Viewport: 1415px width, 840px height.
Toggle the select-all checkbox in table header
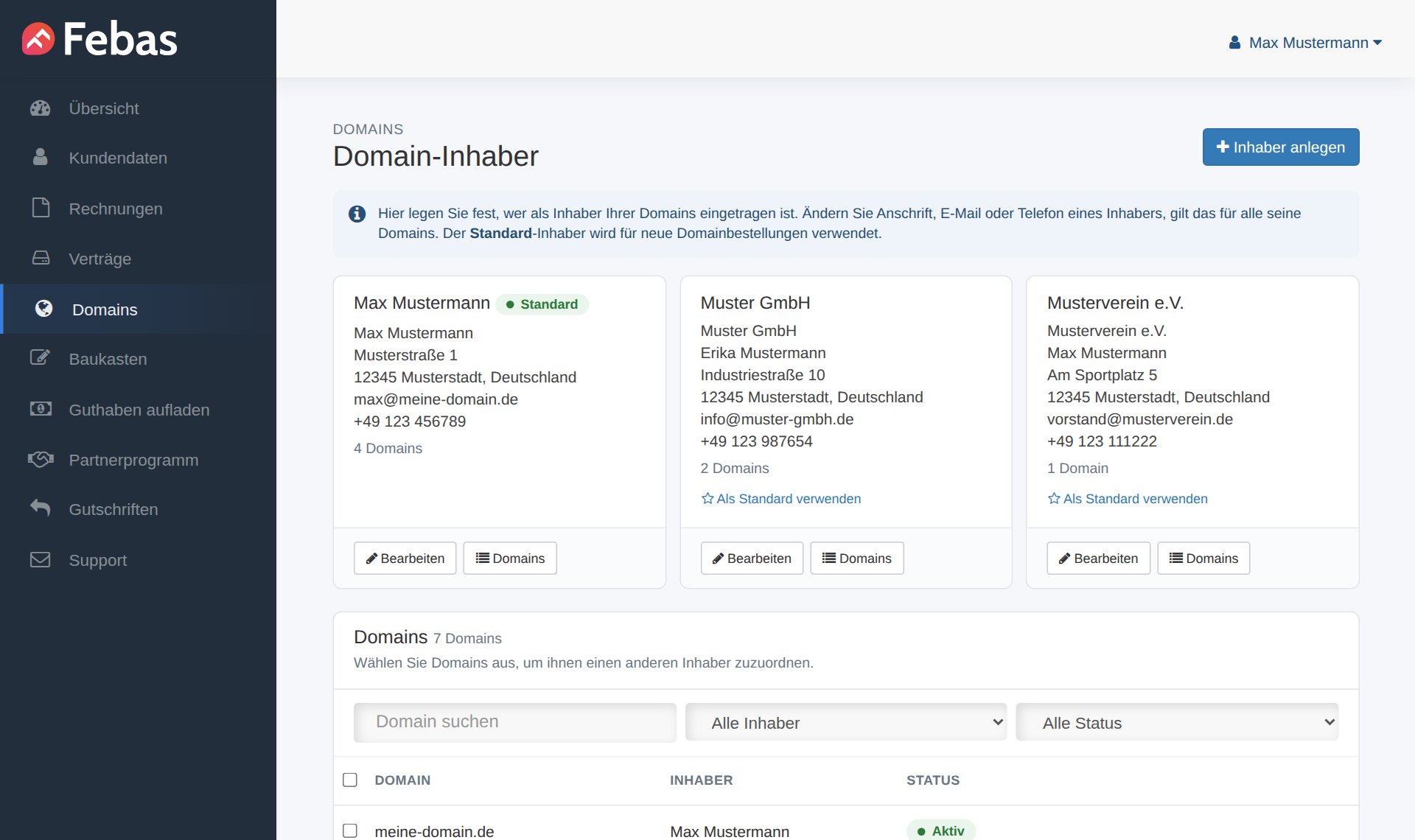coord(350,780)
